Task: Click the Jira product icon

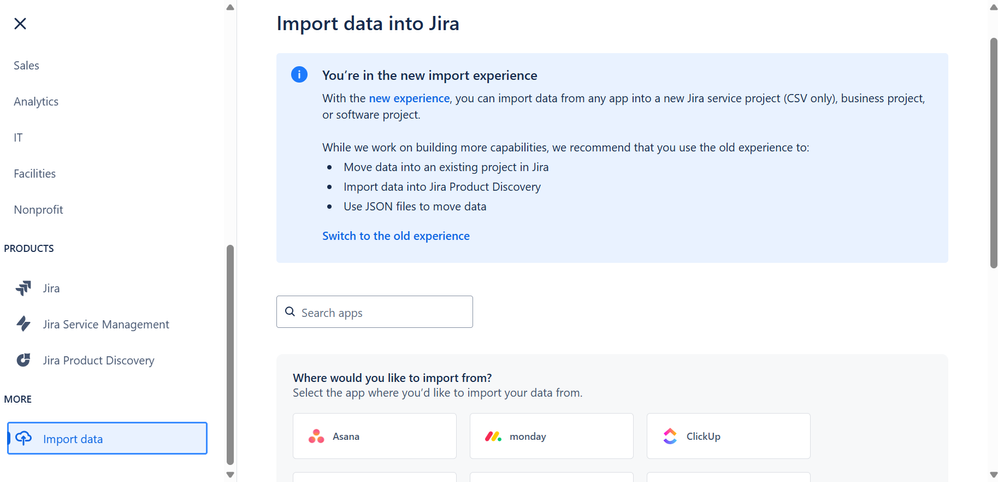Action: point(24,288)
